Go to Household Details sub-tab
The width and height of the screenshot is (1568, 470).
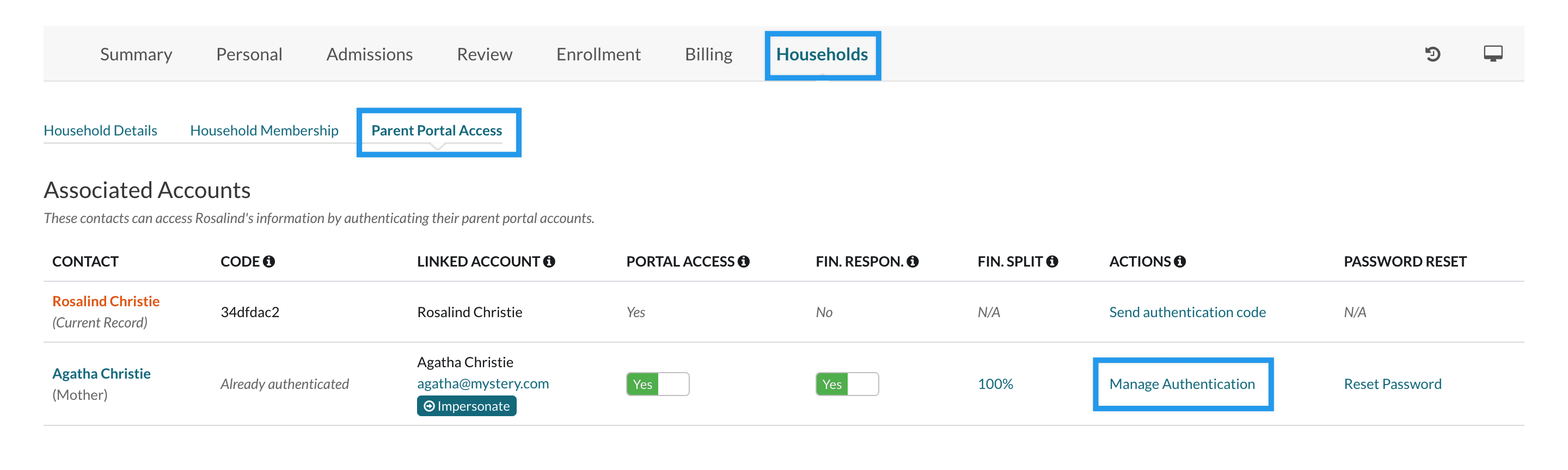pyautogui.click(x=100, y=131)
